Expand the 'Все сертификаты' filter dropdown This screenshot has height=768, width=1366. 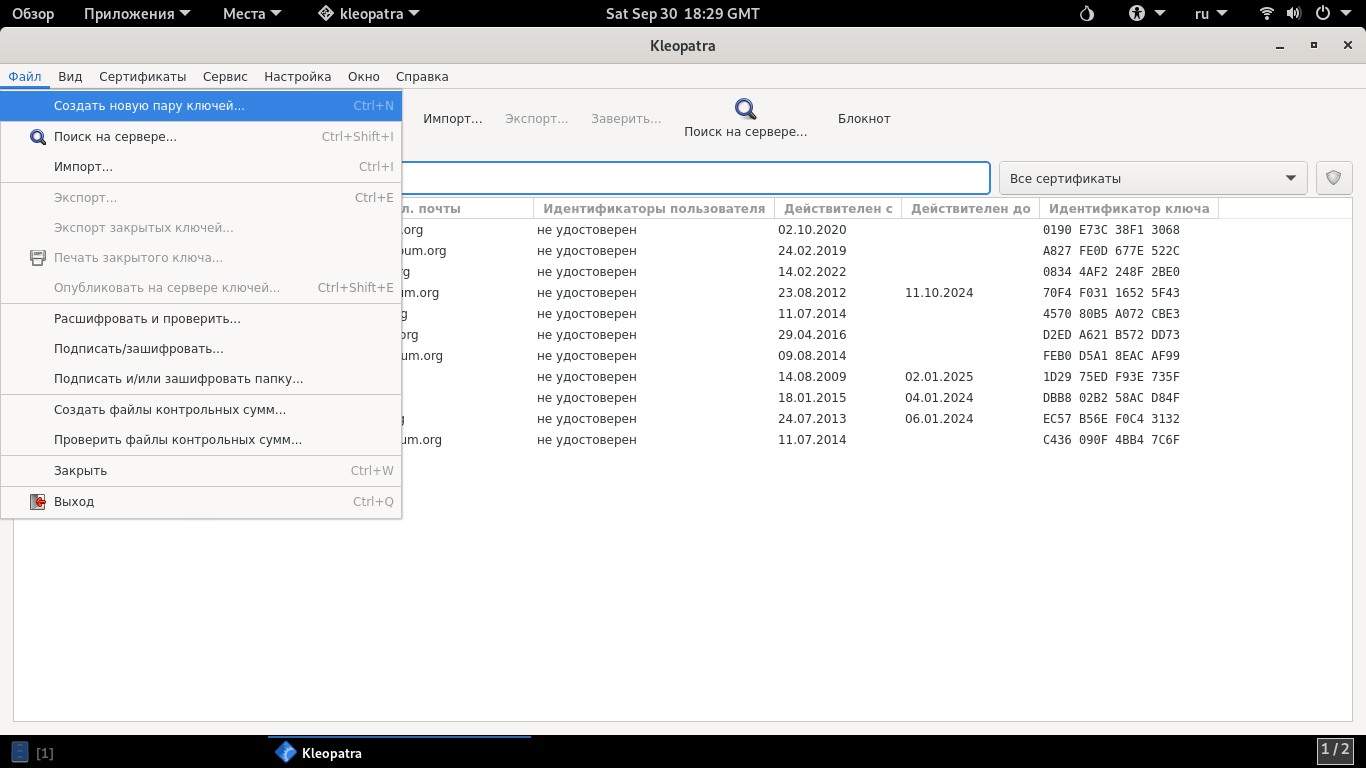tap(1153, 178)
